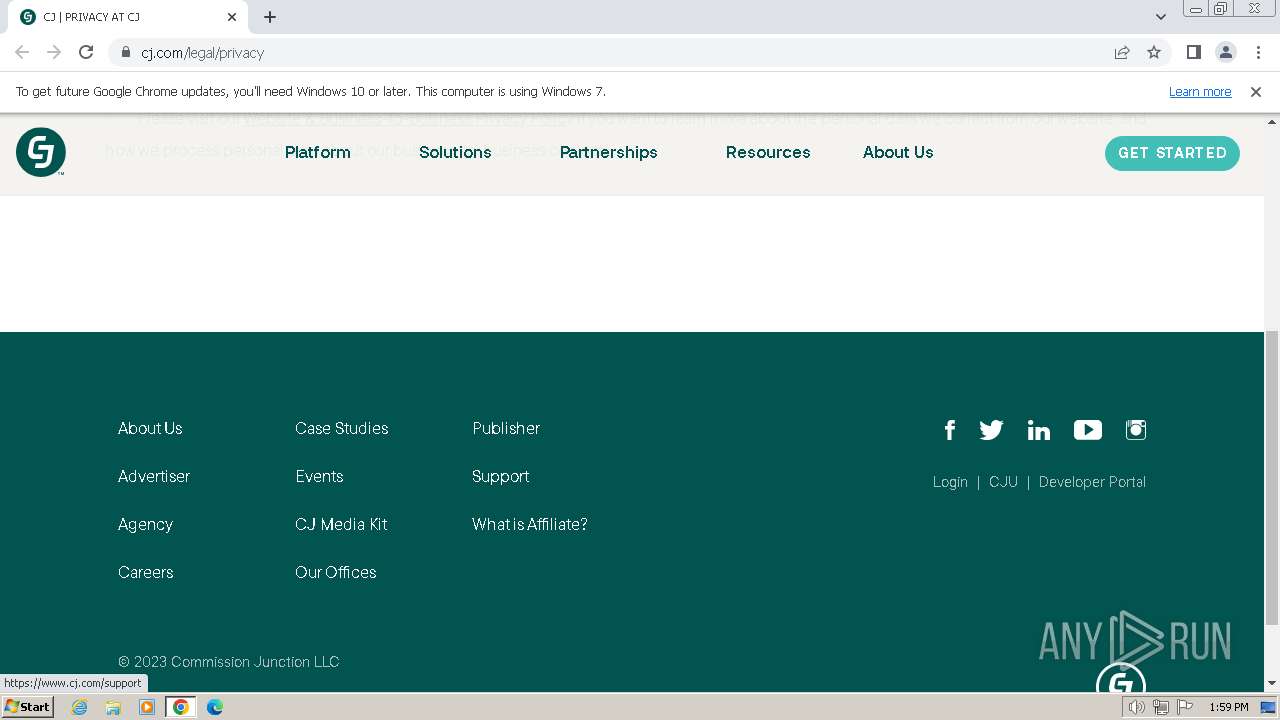Open Partnerships navigation menu

pos(608,152)
